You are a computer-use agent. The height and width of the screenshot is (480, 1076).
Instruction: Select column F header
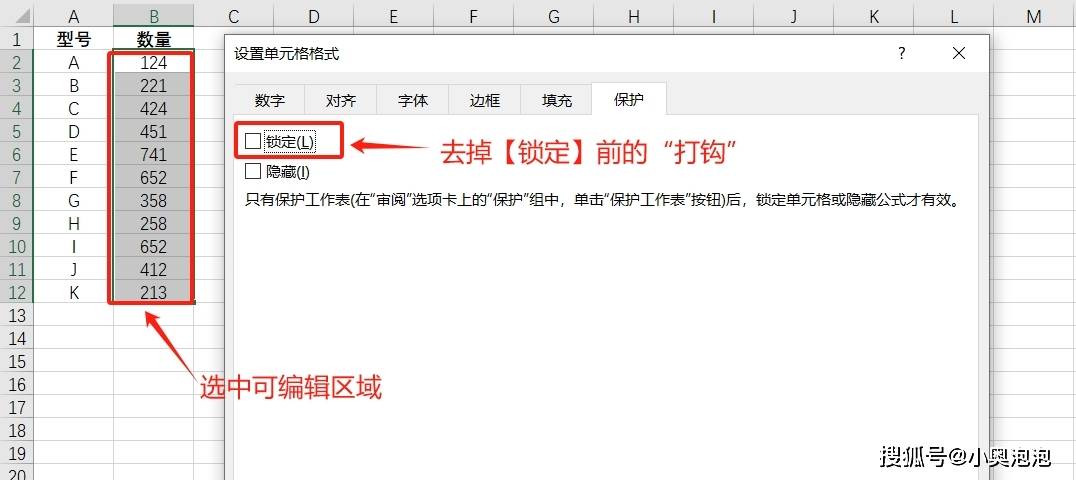[x=473, y=16]
